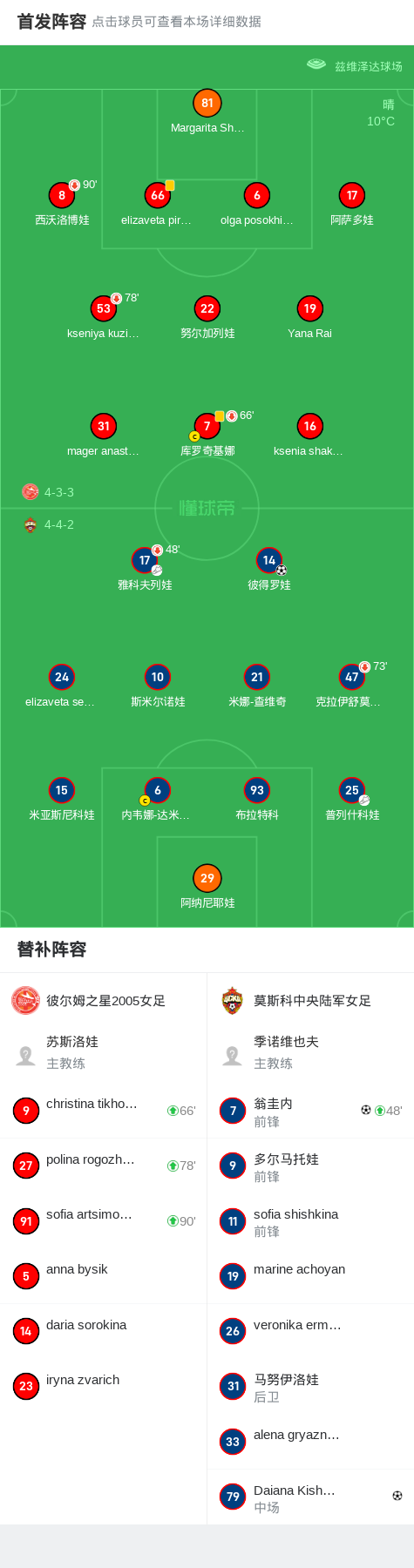
Task: Tap blue number 17 雅科夫列娃 badge
Action: point(145,560)
